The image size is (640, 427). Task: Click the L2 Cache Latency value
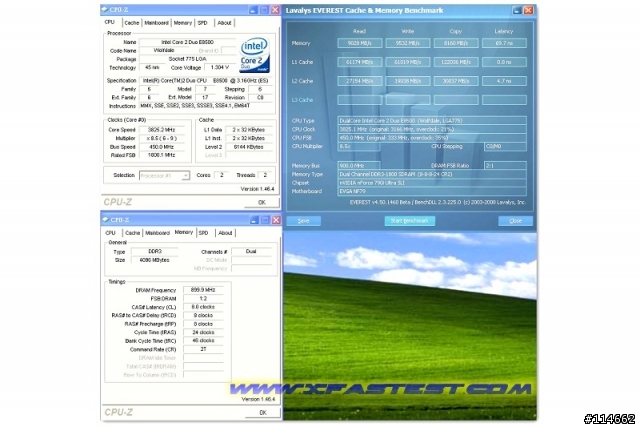504,81
